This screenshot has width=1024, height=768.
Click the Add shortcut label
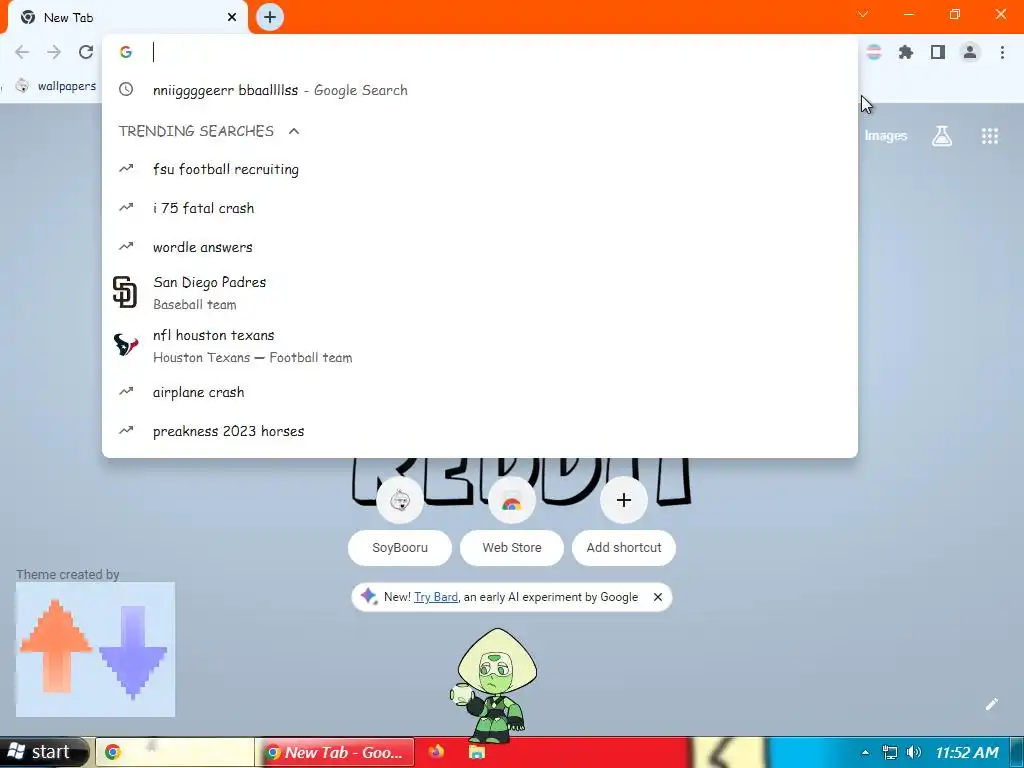pos(624,548)
